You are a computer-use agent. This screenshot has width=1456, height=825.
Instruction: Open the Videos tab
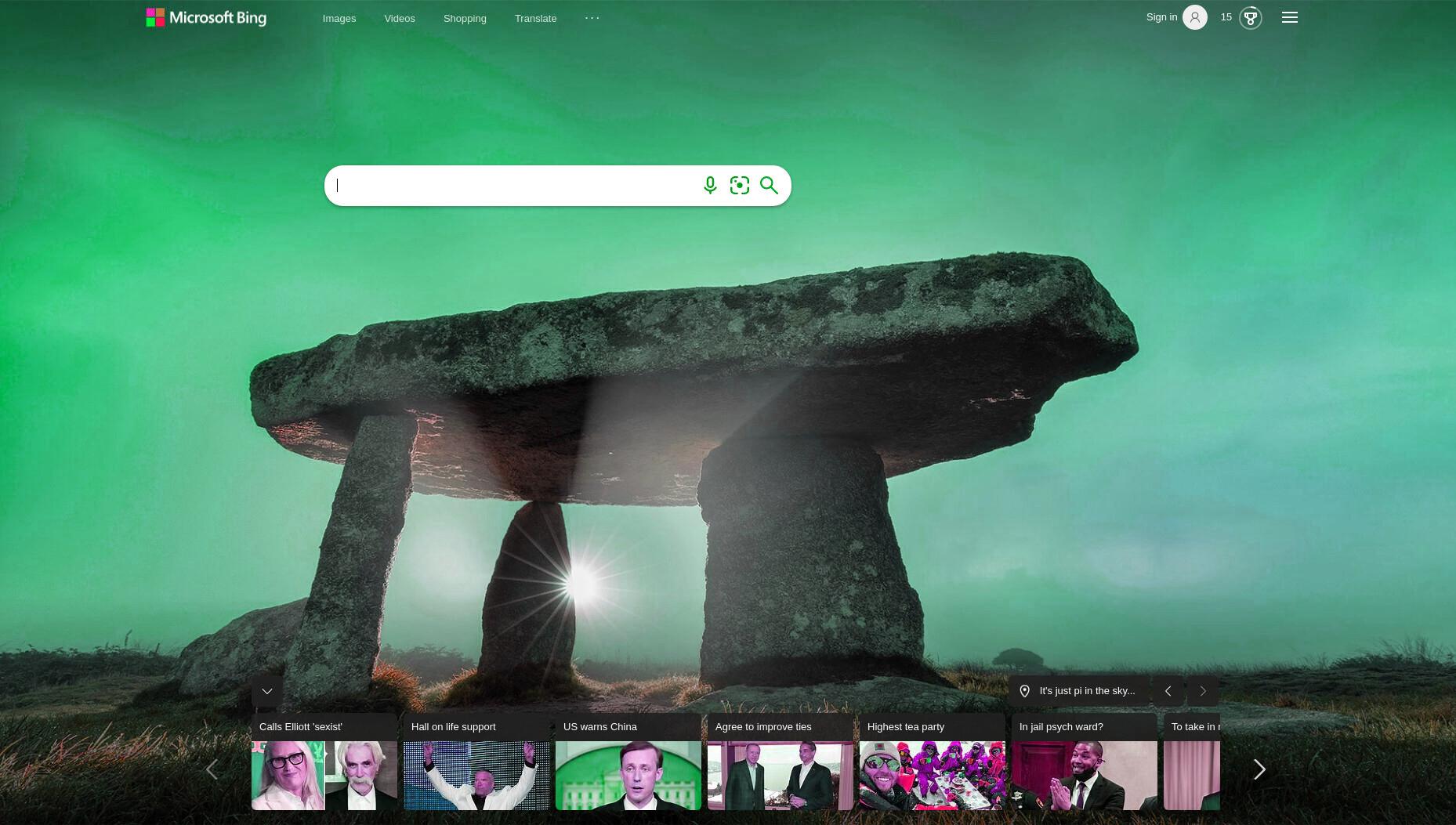tap(400, 18)
